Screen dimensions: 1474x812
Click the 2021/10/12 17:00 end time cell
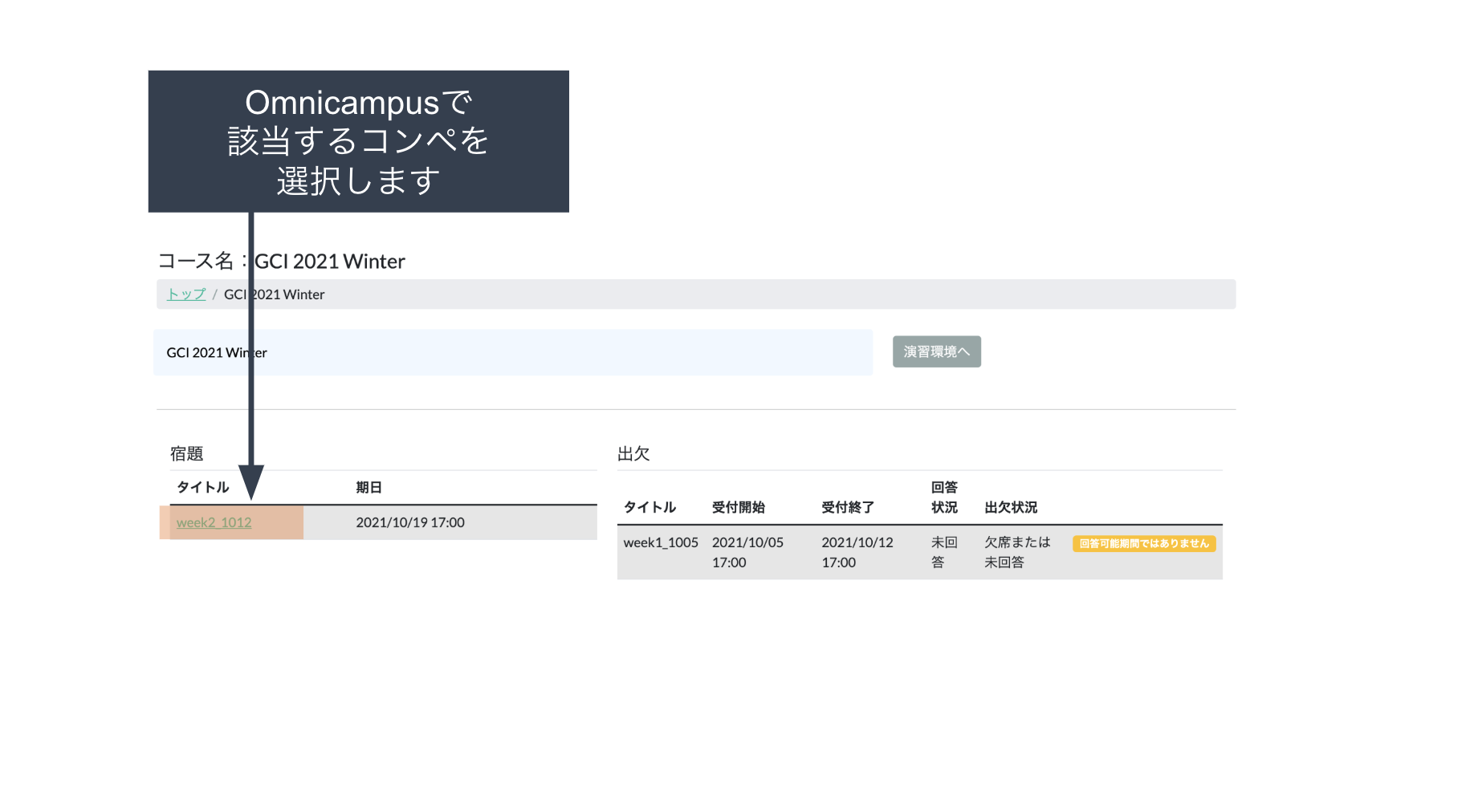(857, 552)
